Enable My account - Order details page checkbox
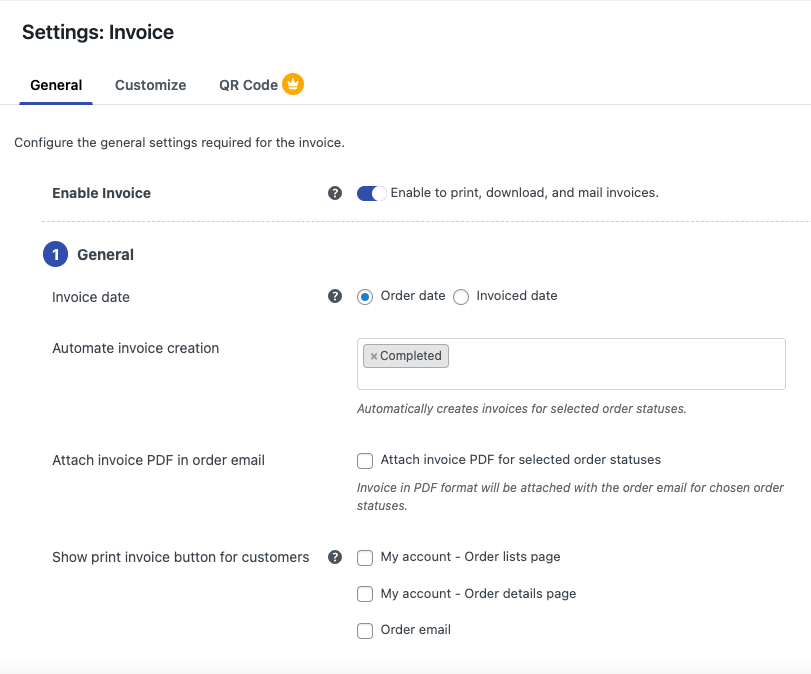 coord(365,594)
